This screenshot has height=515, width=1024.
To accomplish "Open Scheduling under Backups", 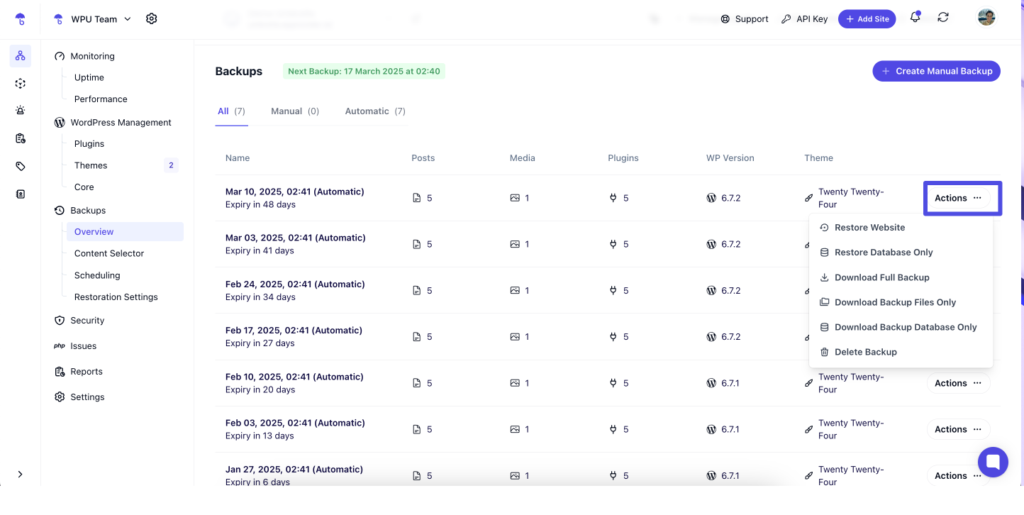I will coord(97,275).
